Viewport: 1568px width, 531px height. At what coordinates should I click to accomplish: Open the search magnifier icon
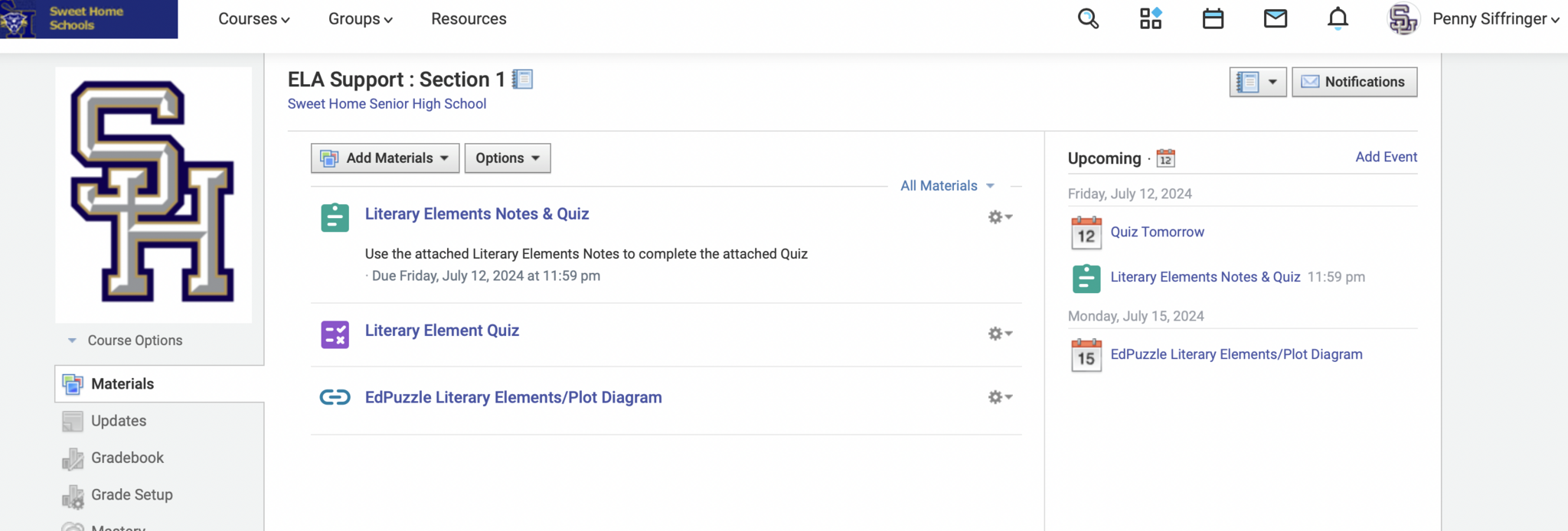[x=1088, y=18]
